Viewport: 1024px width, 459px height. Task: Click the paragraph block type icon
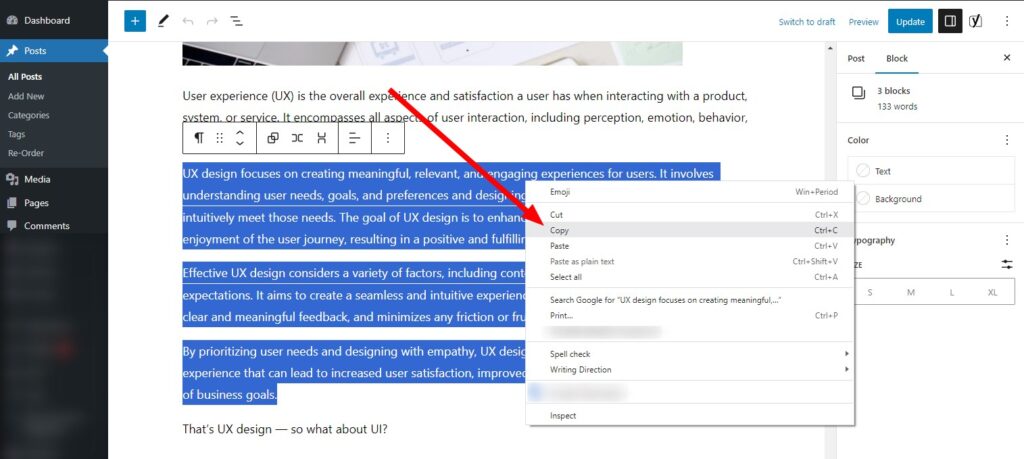[x=199, y=137]
